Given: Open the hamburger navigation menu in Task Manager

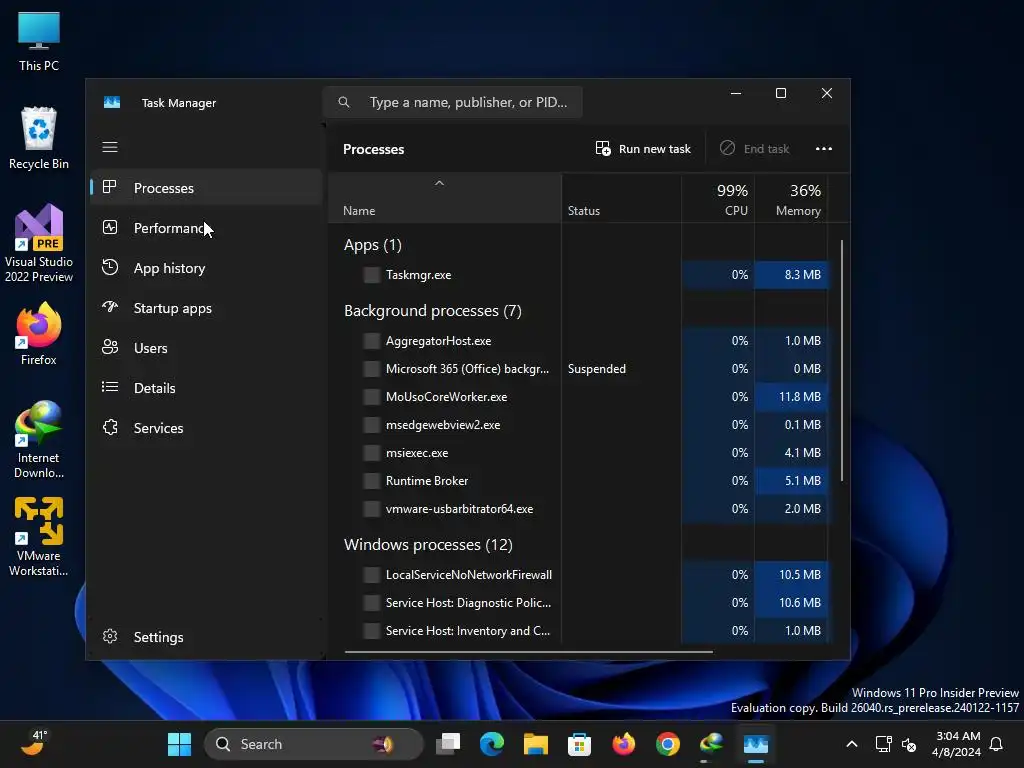Looking at the screenshot, I should [110, 147].
